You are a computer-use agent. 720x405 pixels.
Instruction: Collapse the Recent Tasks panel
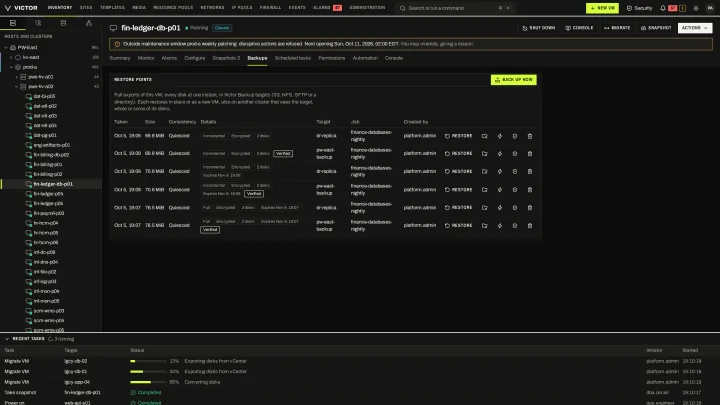7,339
